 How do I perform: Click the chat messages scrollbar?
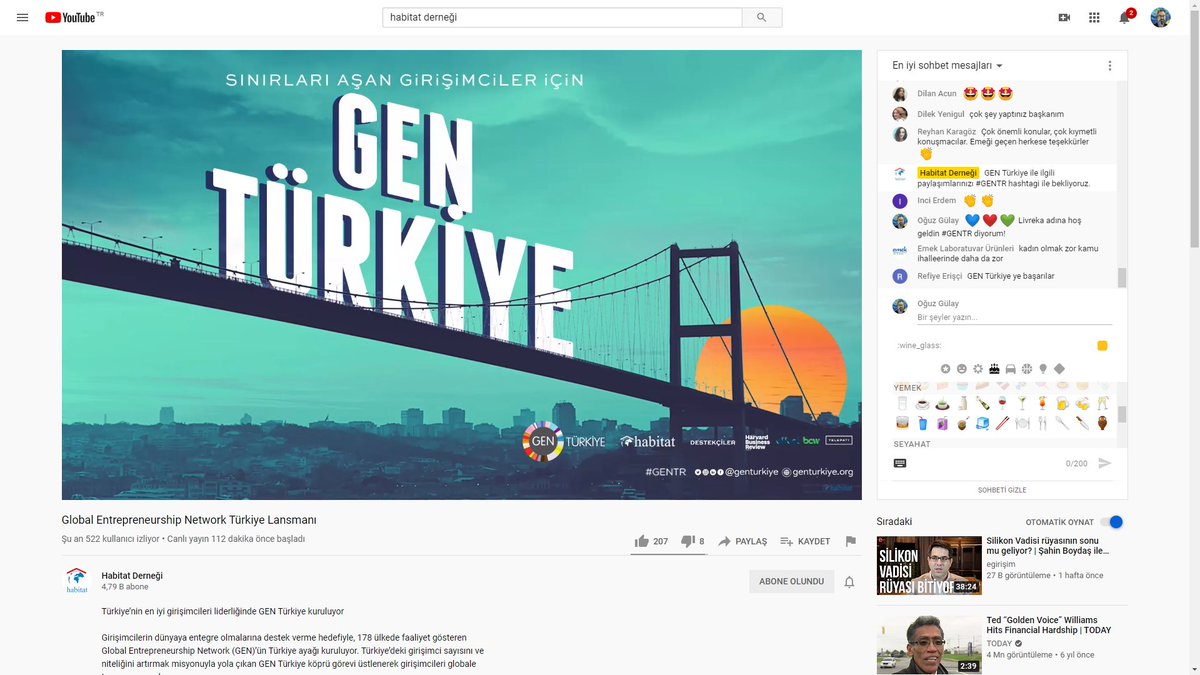click(1122, 276)
